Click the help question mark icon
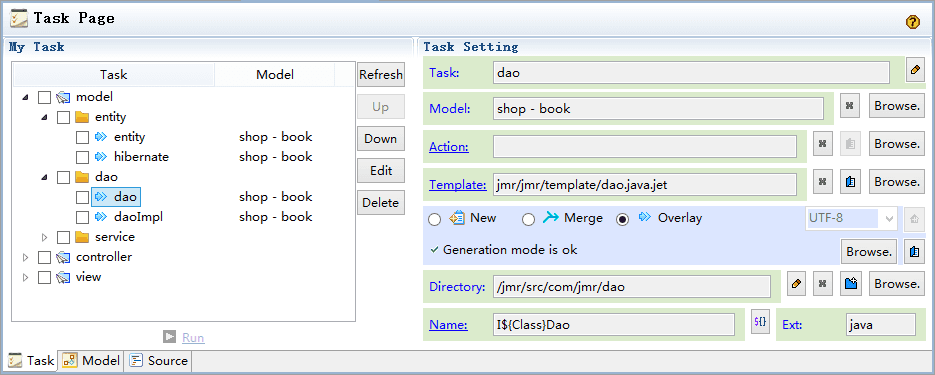The width and height of the screenshot is (935, 375). [912, 22]
